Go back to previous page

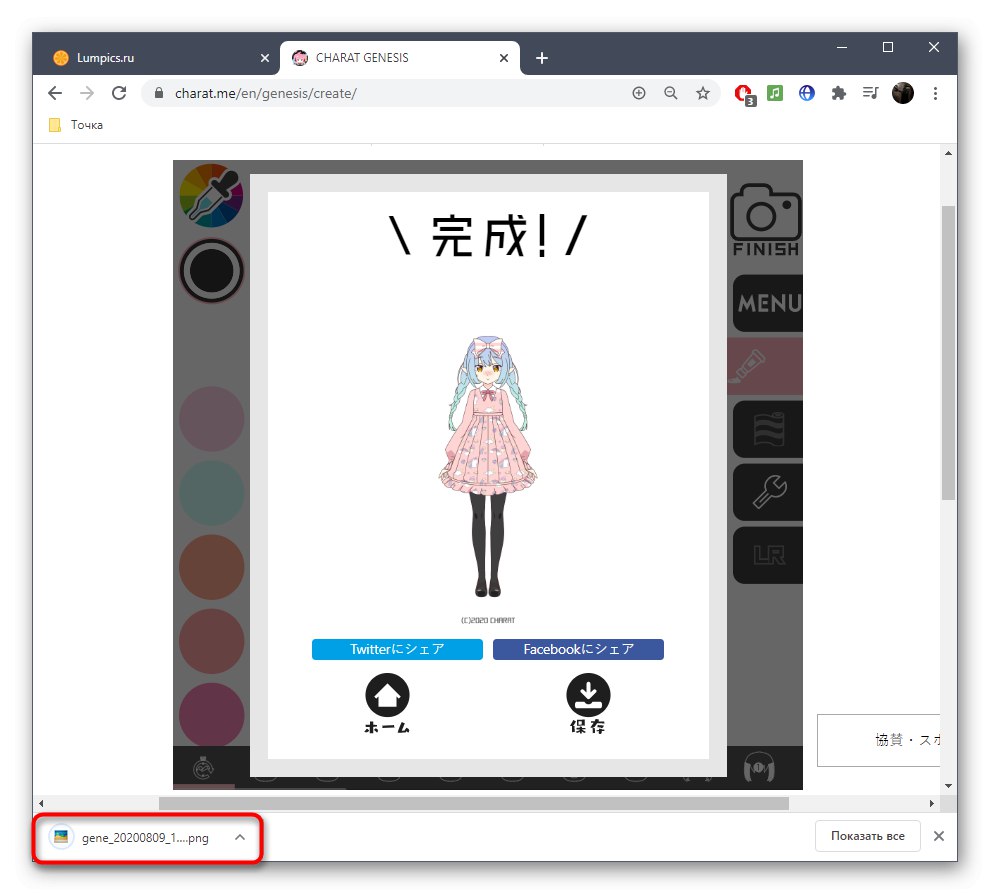(55, 93)
